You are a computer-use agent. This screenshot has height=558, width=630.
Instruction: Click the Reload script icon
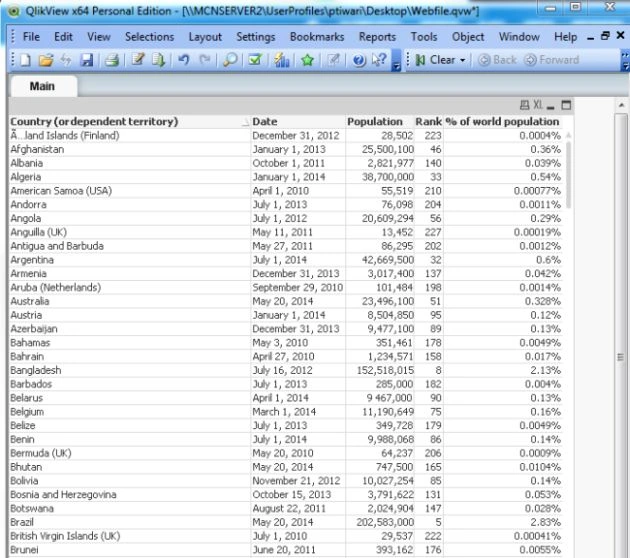[158, 60]
